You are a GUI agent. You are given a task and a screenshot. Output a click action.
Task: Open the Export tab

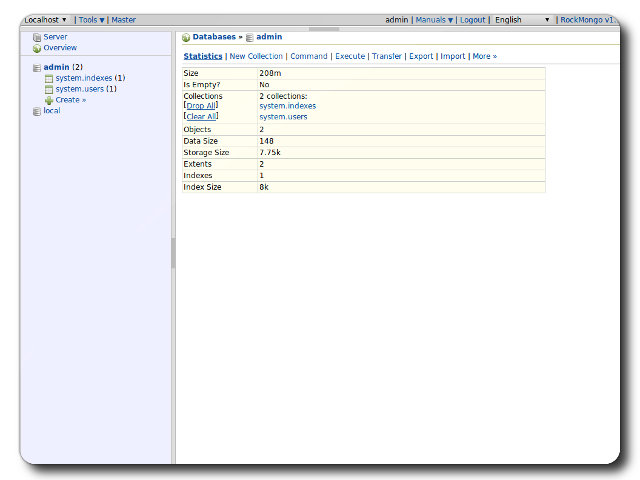click(421, 56)
